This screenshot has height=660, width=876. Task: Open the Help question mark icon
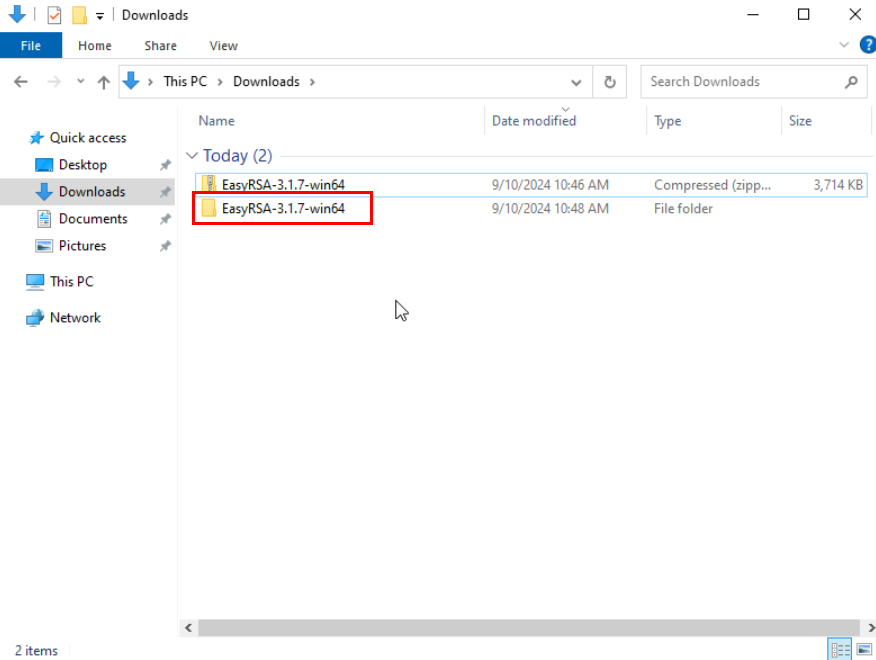pyautogui.click(x=866, y=45)
